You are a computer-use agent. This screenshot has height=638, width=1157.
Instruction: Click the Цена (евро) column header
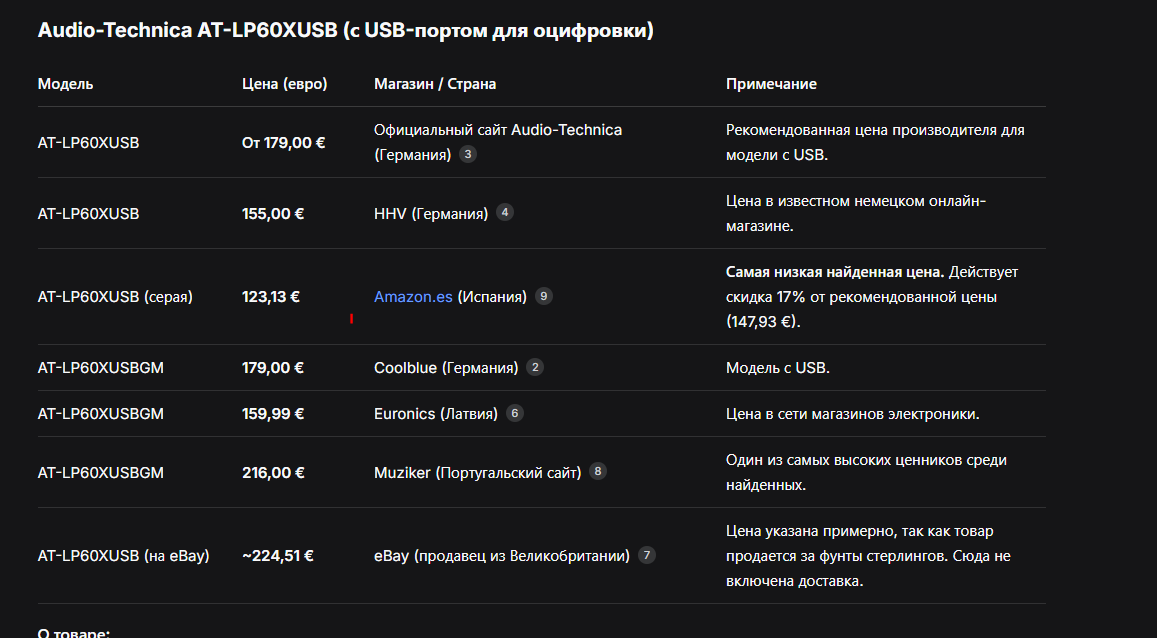point(284,84)
